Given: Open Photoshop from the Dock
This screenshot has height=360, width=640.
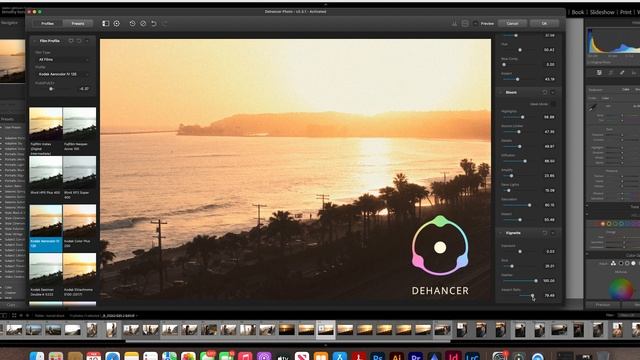Looking at the screenshot, I should point(378,356).
